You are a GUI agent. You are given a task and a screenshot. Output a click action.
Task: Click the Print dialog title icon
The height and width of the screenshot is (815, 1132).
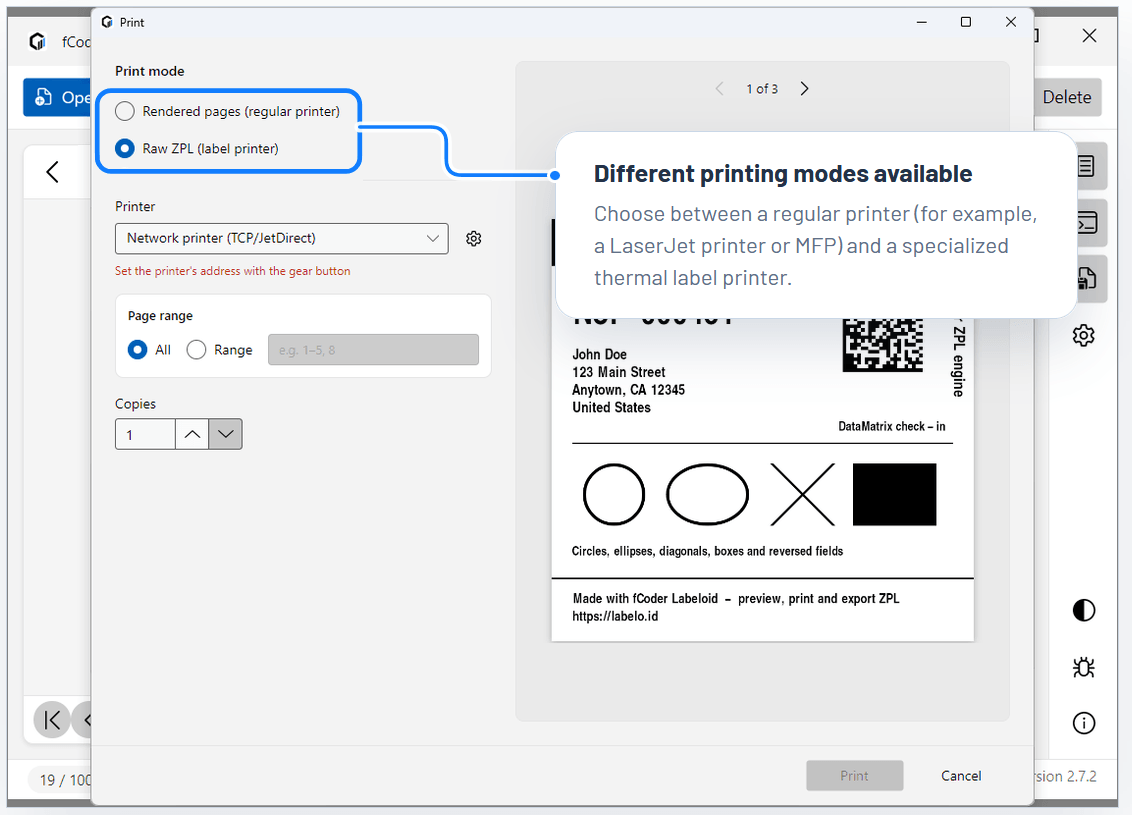[x=108, y=22]
